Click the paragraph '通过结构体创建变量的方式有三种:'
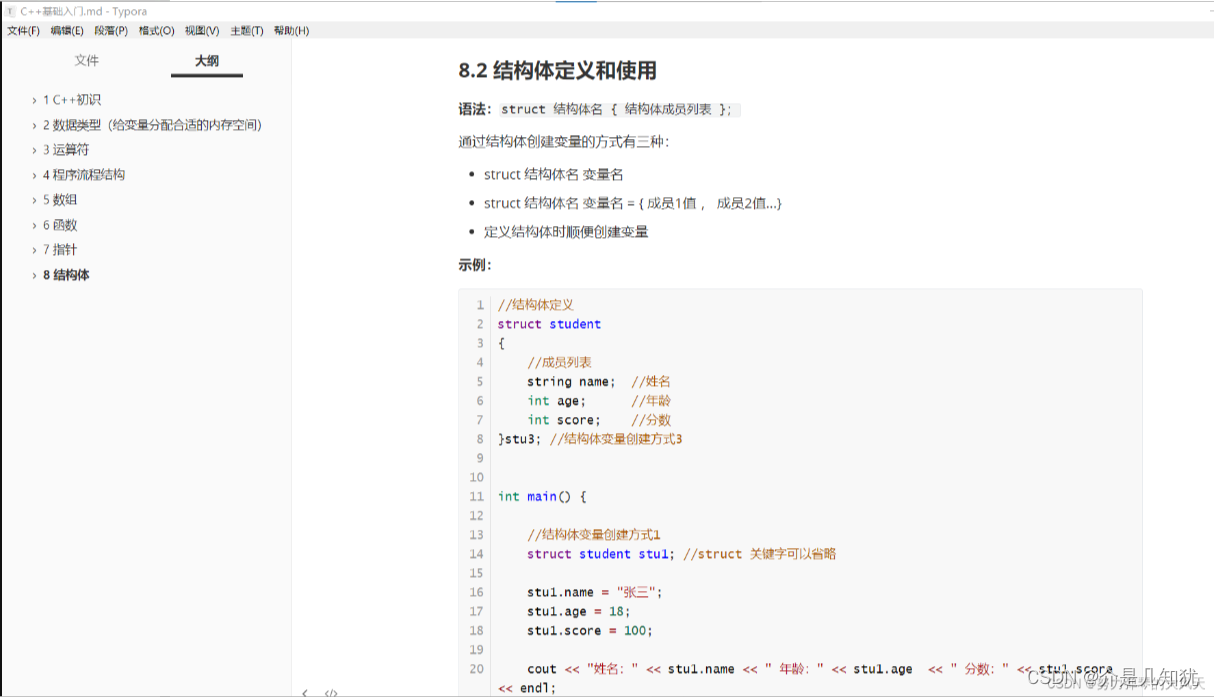1214x697 pixels. [x=564, y=142]
